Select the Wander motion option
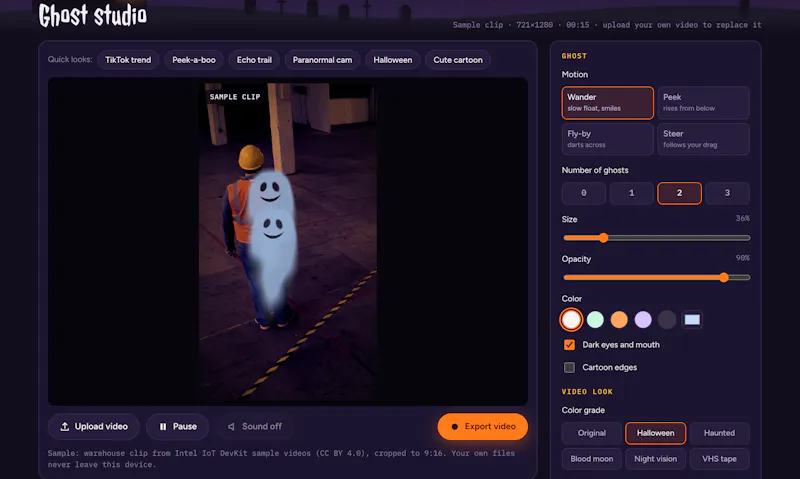Screen dimensions: 800x479 click(x=608, y=103)
